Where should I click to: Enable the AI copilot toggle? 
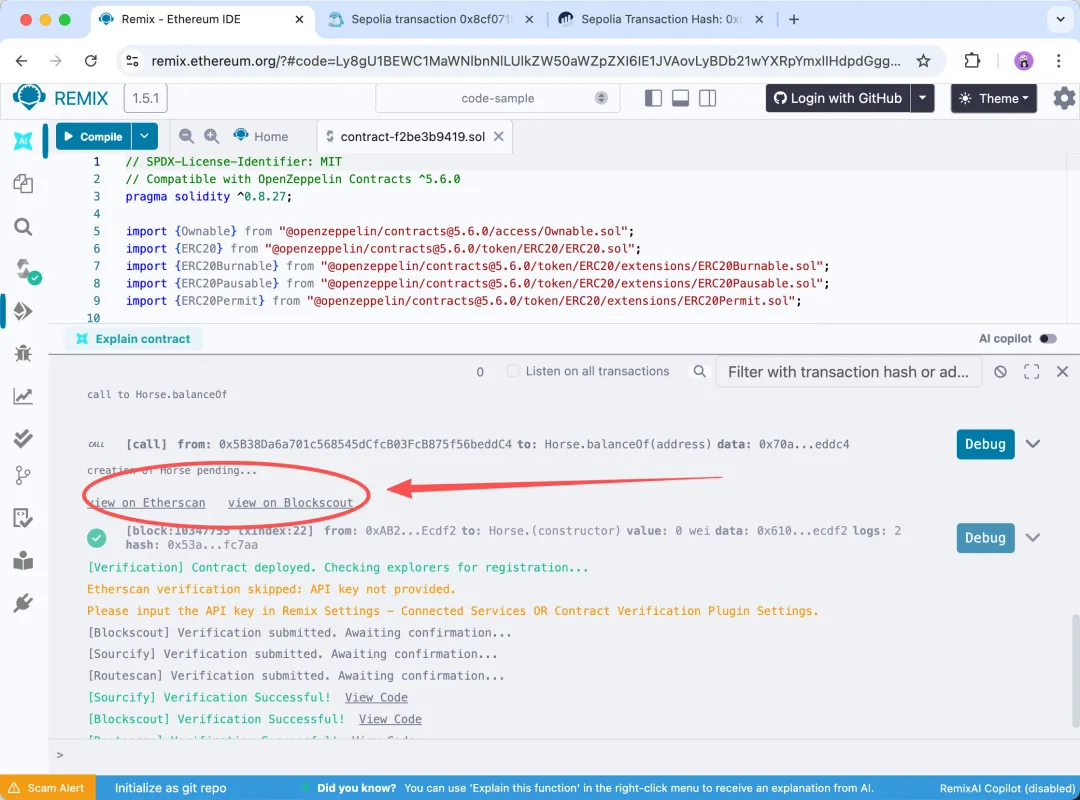tap(1048, 338)
